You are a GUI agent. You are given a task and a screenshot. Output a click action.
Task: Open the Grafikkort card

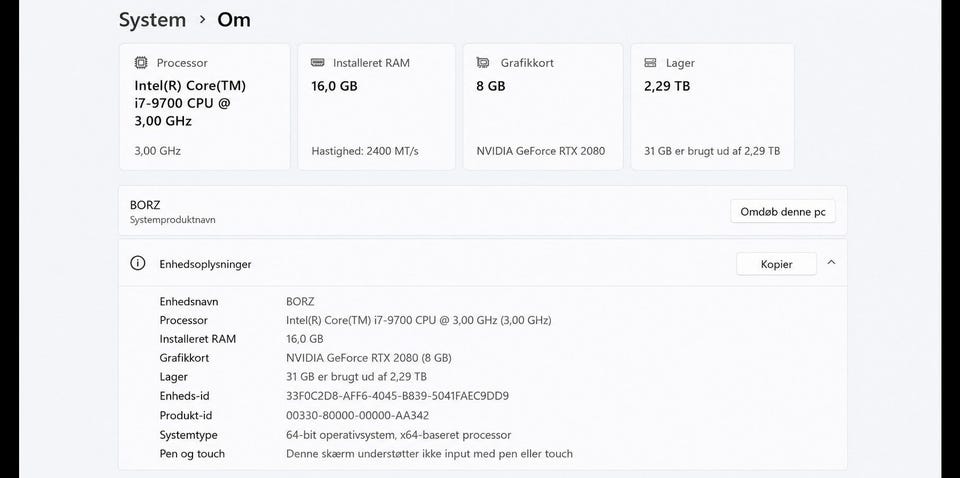(x=543, y=106)
